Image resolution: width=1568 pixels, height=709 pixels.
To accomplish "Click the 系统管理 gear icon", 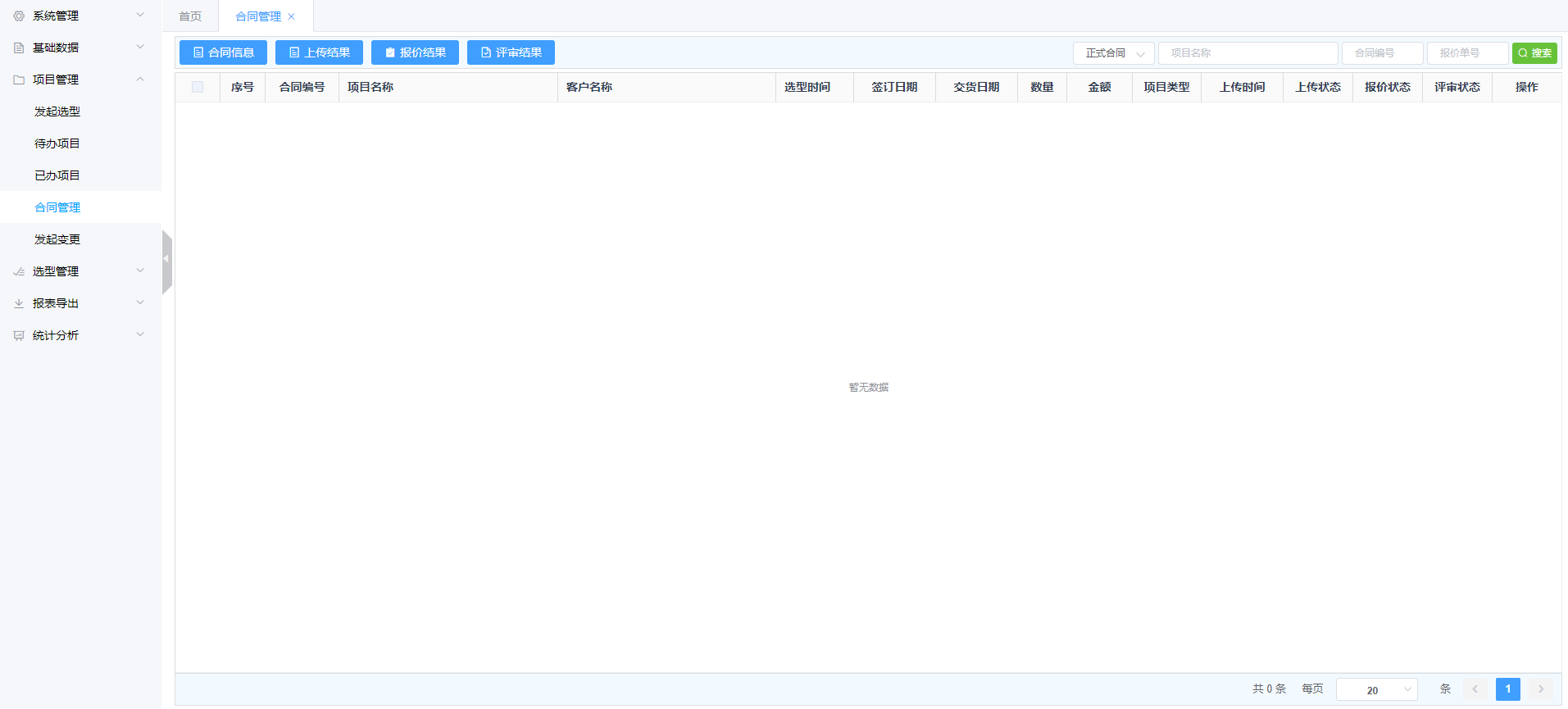I will click(x=19, y=16).
